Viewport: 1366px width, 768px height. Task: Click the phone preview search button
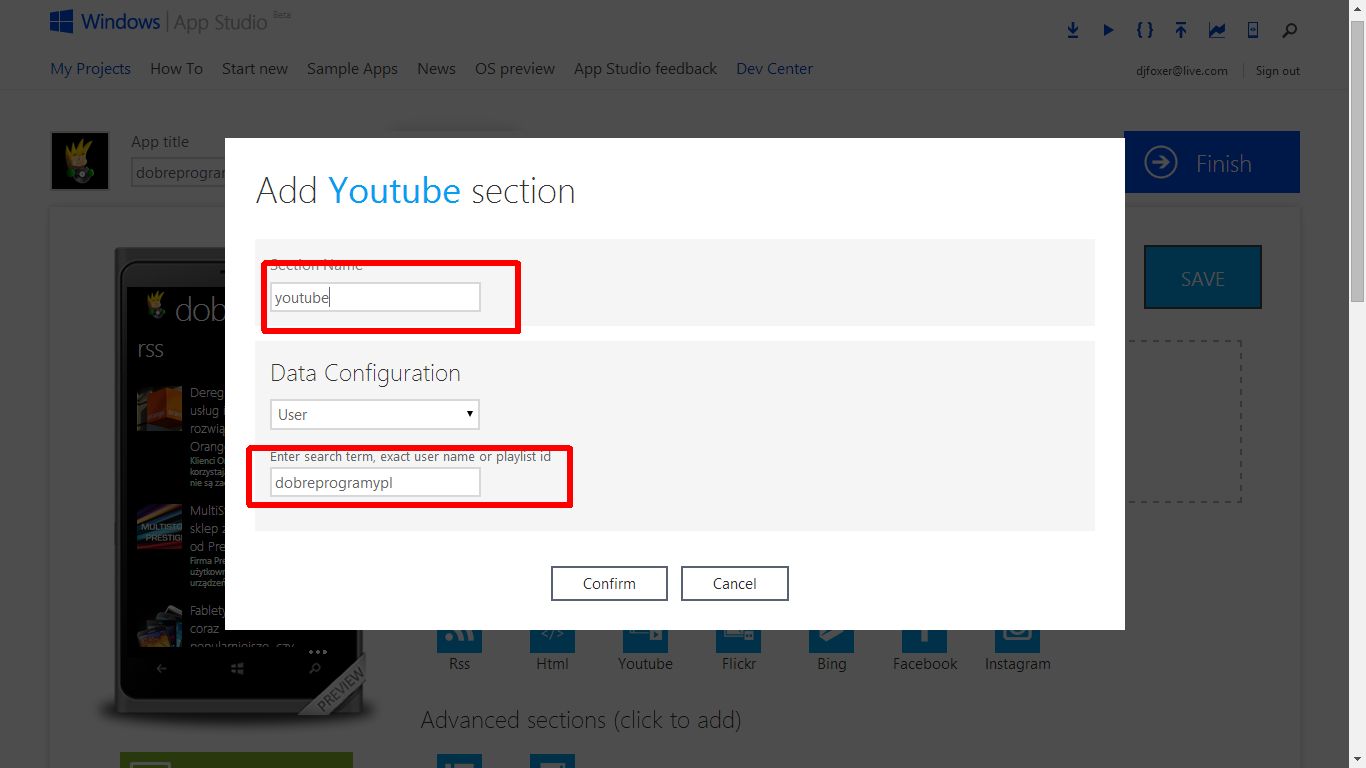315,668
